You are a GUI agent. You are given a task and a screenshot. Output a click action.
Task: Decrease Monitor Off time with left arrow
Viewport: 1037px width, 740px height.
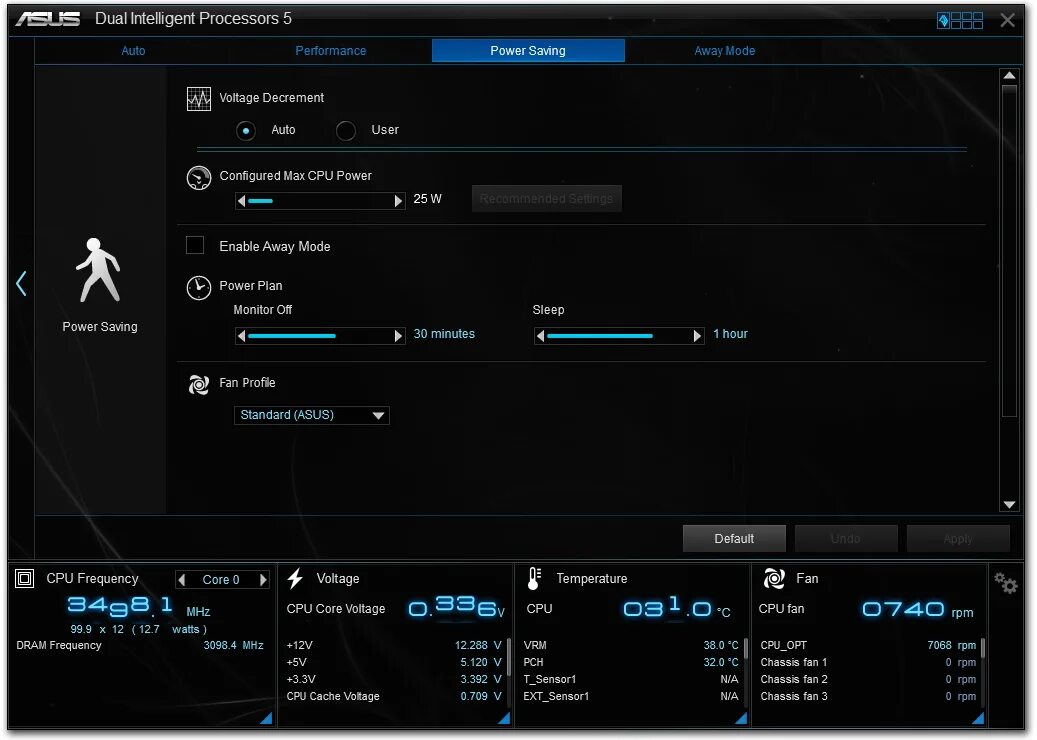[241, 336]
